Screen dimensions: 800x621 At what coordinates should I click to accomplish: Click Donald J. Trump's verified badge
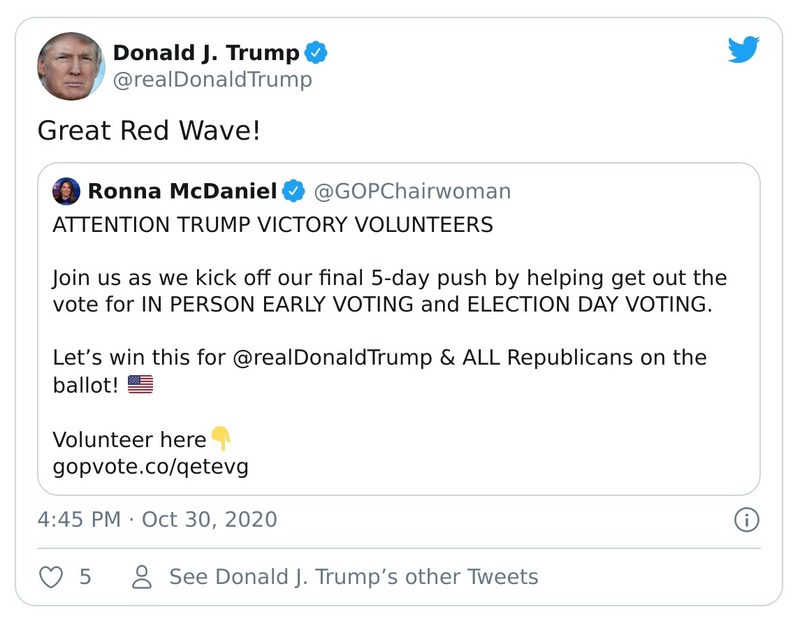[x=317, y=53]
